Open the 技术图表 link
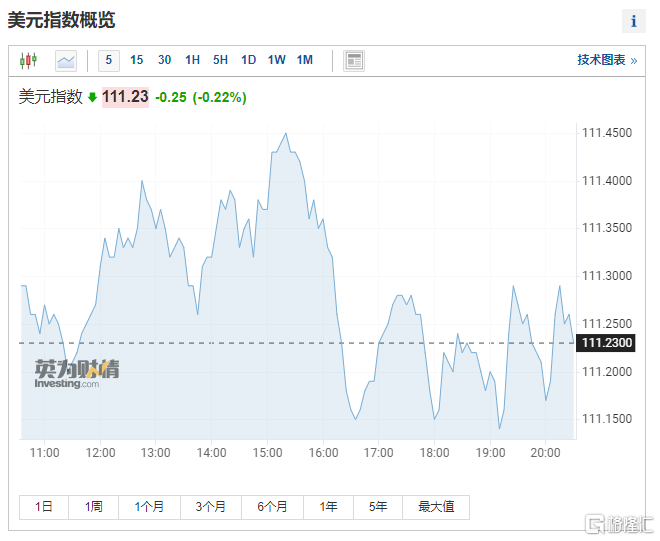The image size is (660, 541). click(607, 60)
